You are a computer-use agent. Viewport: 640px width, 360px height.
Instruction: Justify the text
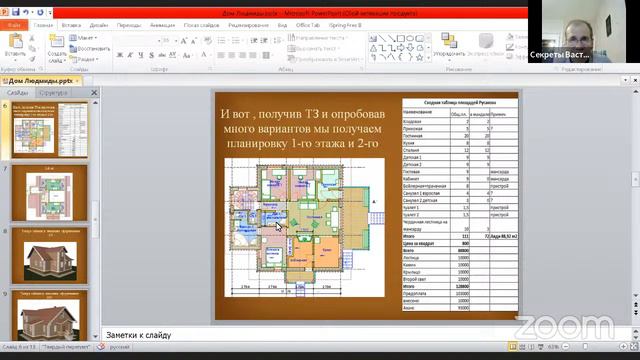click(253, 55)
